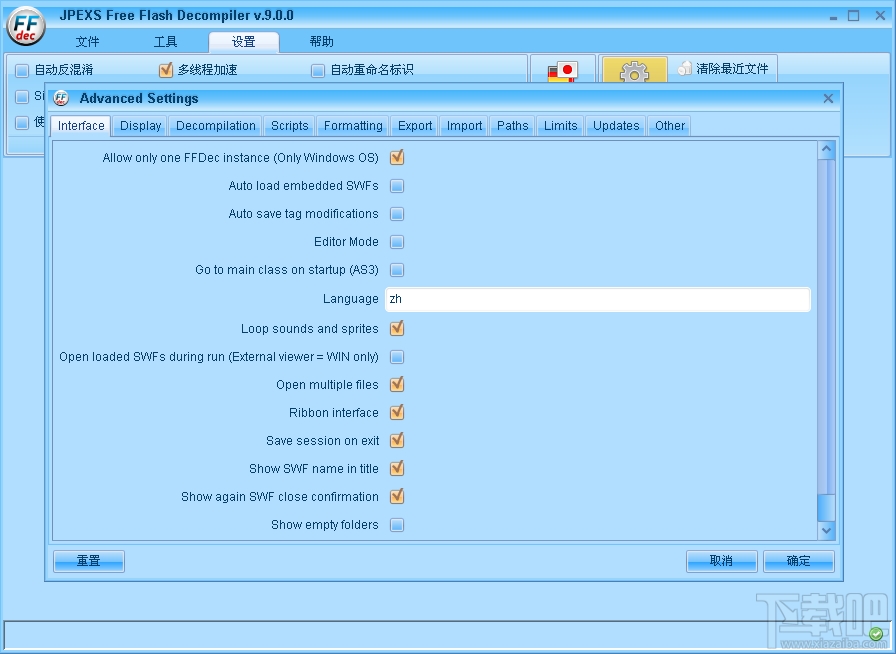The height and width of the screenshot is (654, 896).
Task: Click the scrollbar down arrow in the dialog
Action: click(827, 531)
